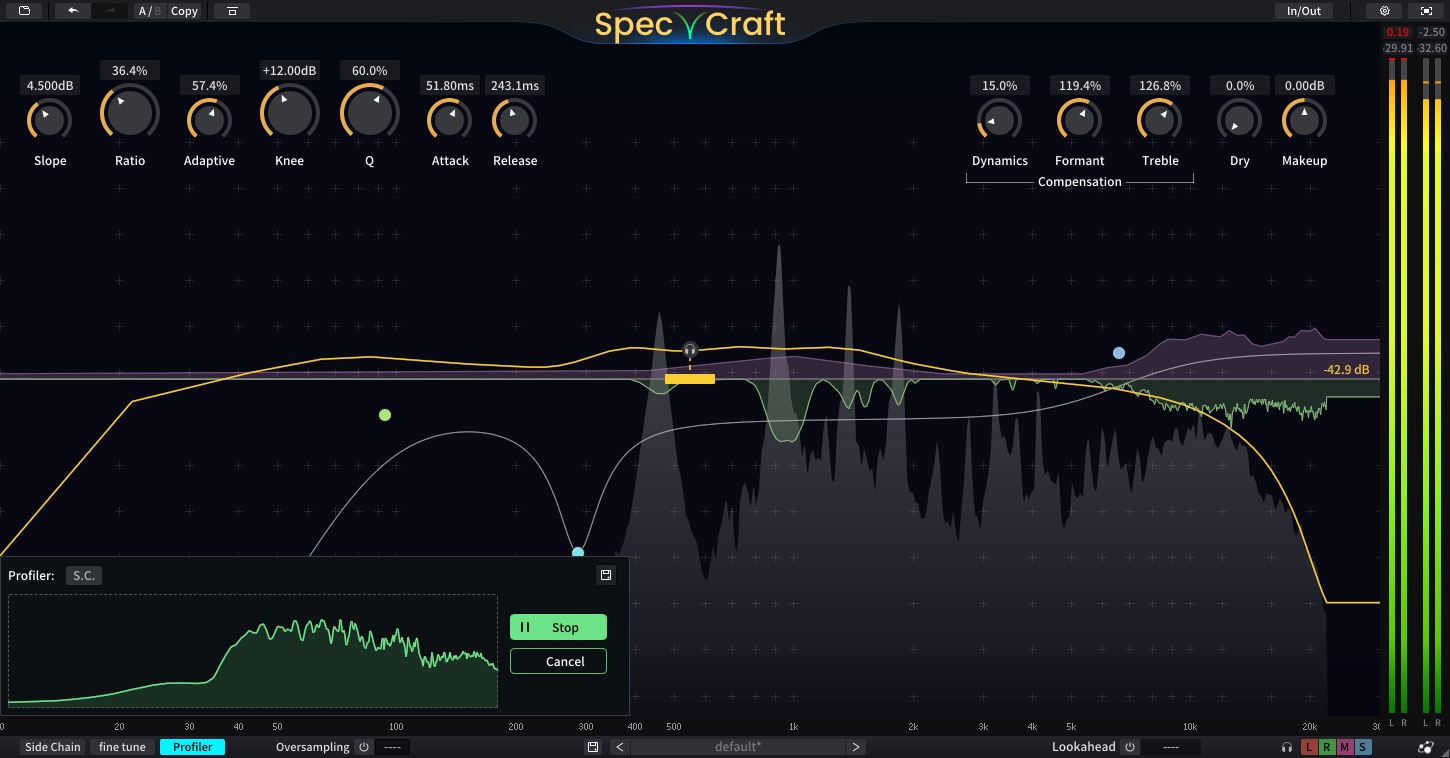Open the preset folder icon at top left
Screen dimensions: 1450x758
(x=24, y=11)
